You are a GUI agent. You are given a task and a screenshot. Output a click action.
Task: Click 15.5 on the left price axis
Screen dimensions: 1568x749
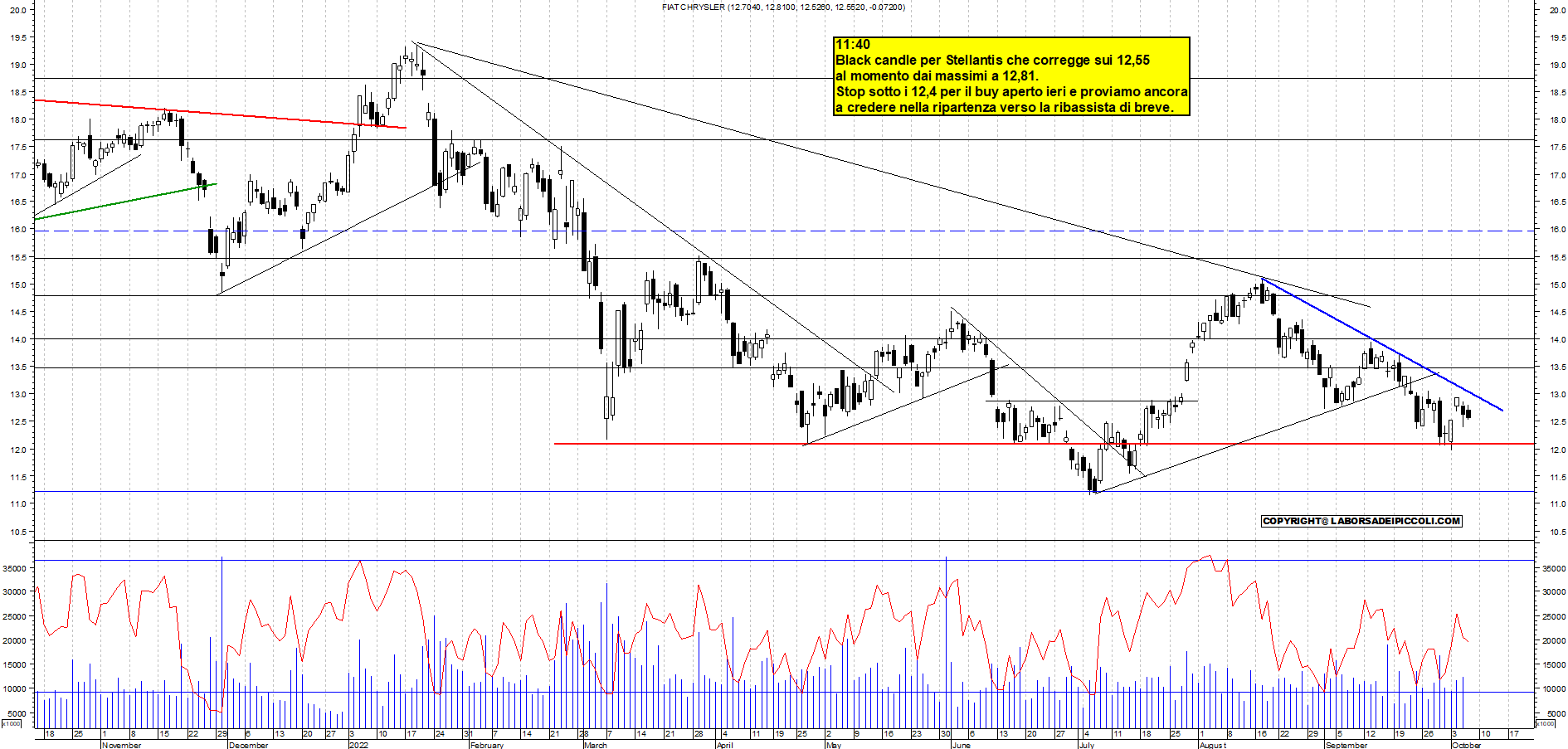pyautogui.click(x=18, y=257)
